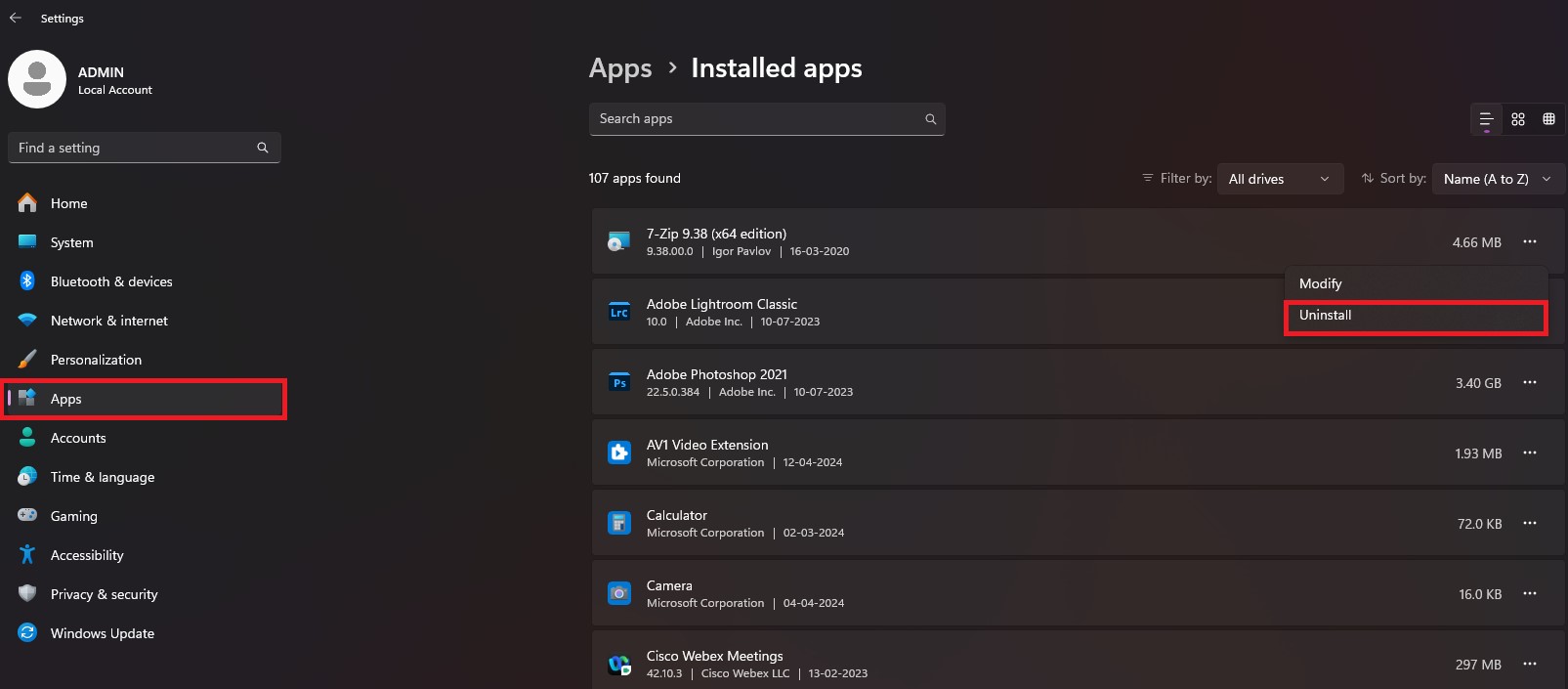
Task: Open more options for Cisco Webex Meetings
Action: point(1530,664)
